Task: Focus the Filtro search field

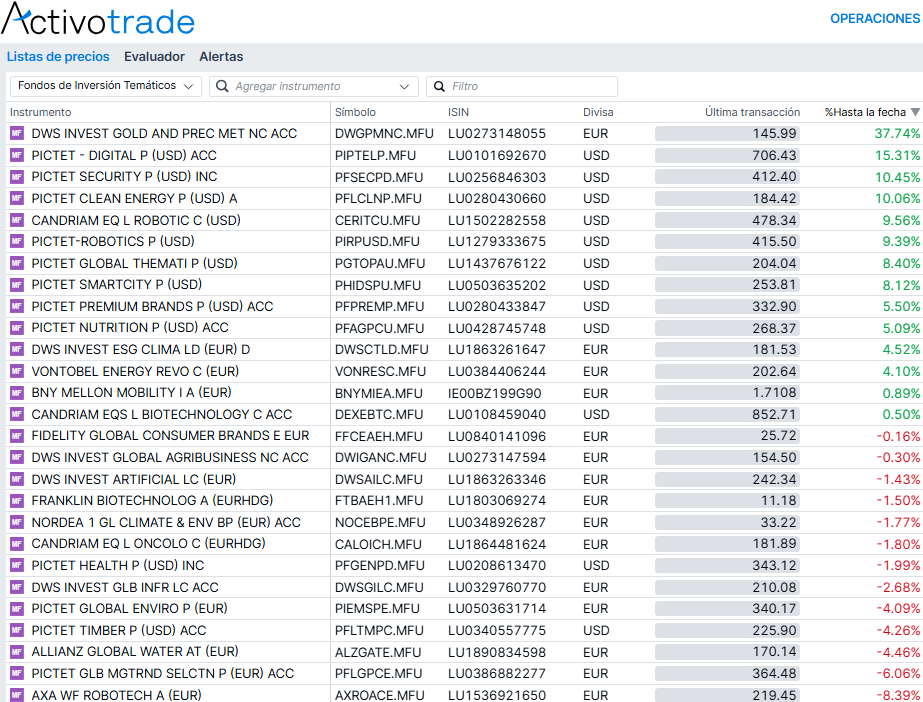Action: tap(522, 86)
